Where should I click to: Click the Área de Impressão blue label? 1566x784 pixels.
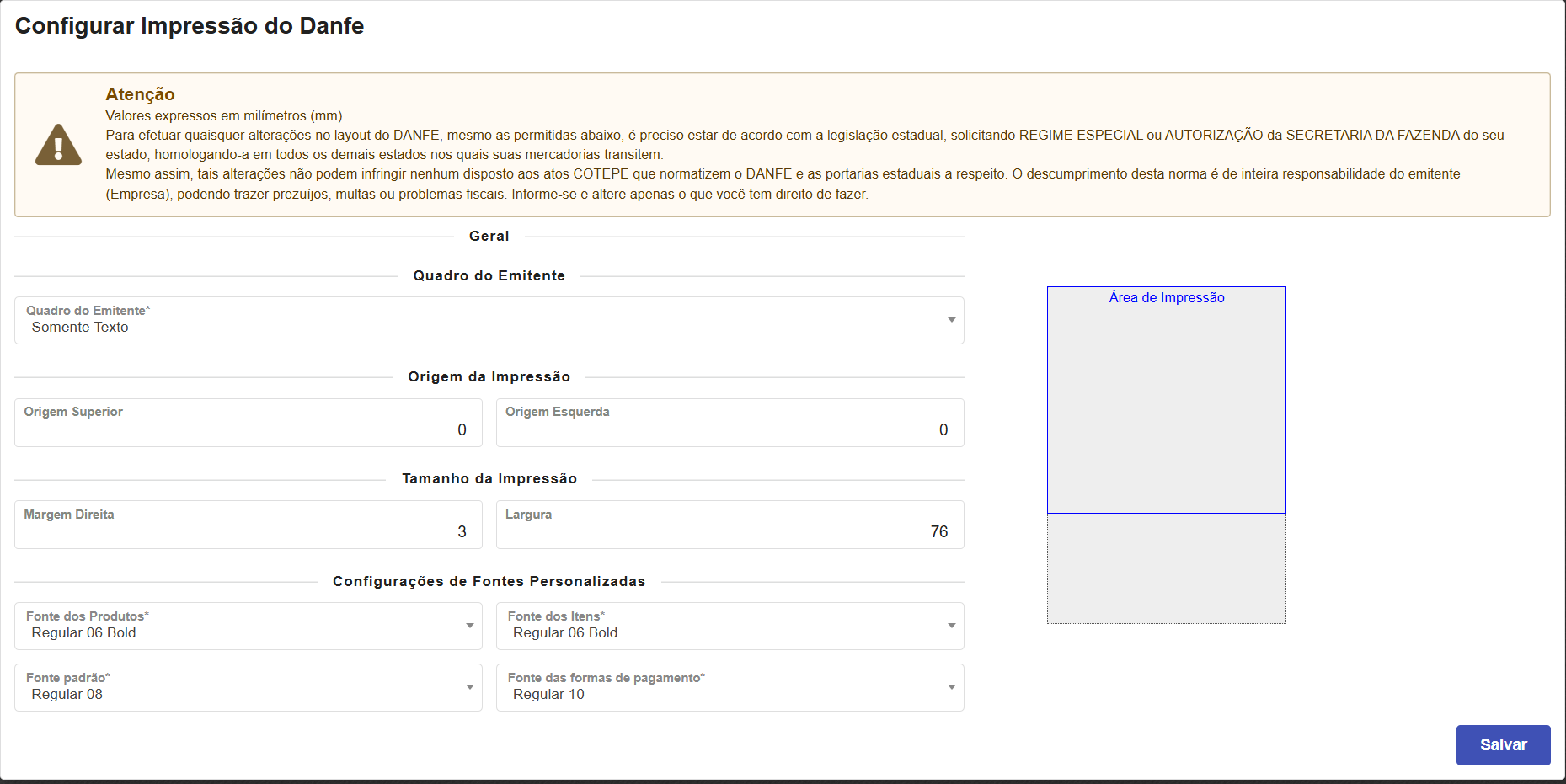[1166, 297]
